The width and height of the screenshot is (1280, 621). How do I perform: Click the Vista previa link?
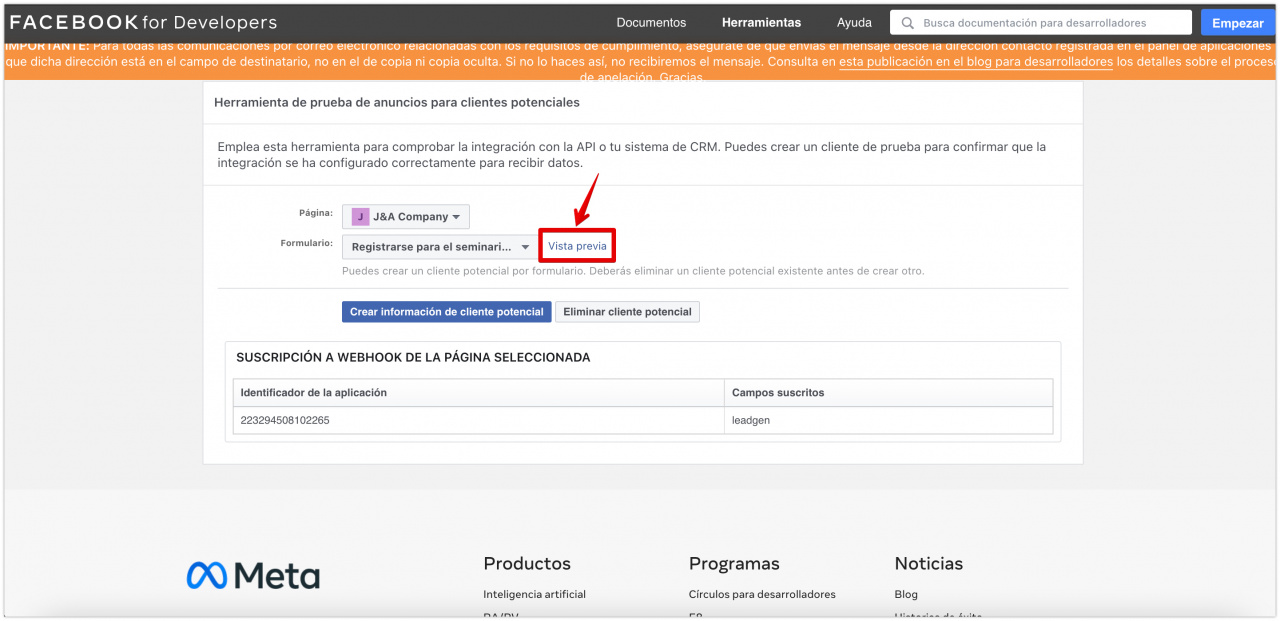tap(577, 246)
